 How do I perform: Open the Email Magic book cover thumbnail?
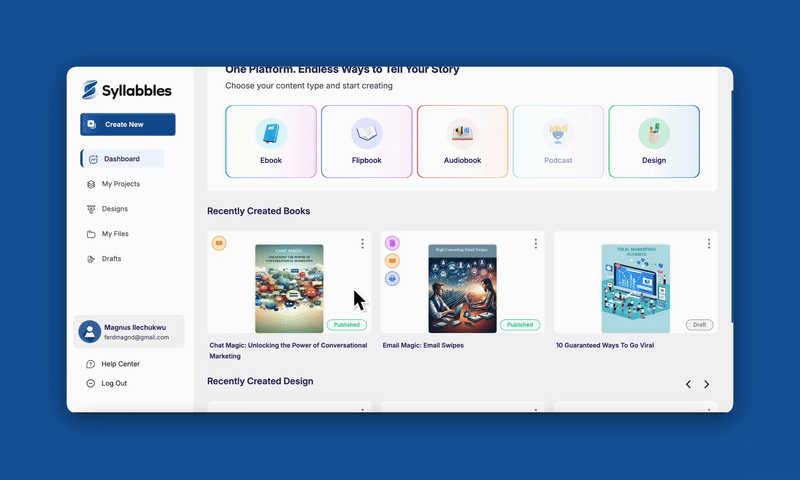click(x=462, y=289)
